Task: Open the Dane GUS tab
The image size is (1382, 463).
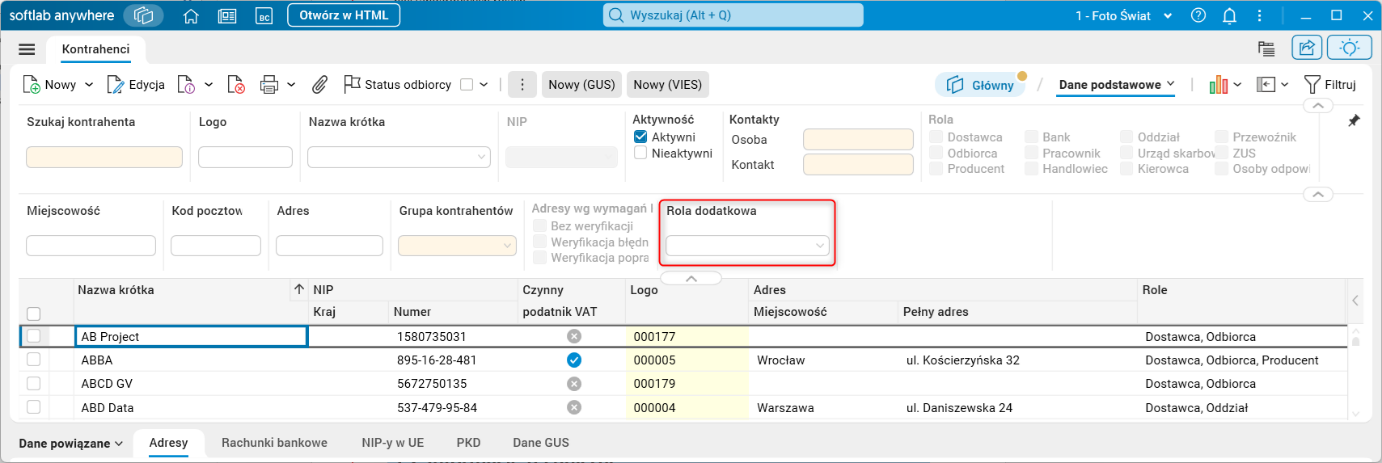Action: click(541, 443)
